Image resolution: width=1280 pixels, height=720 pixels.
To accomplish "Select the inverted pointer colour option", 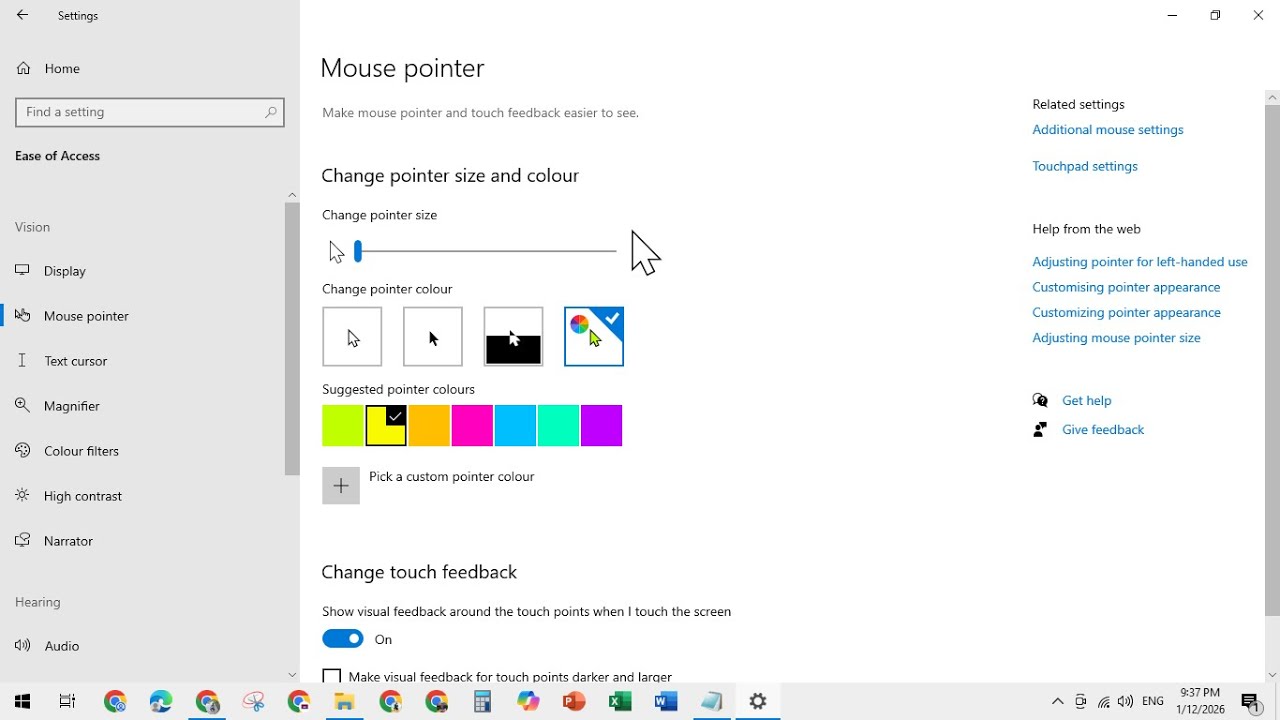I will click(x=513, y=336).
